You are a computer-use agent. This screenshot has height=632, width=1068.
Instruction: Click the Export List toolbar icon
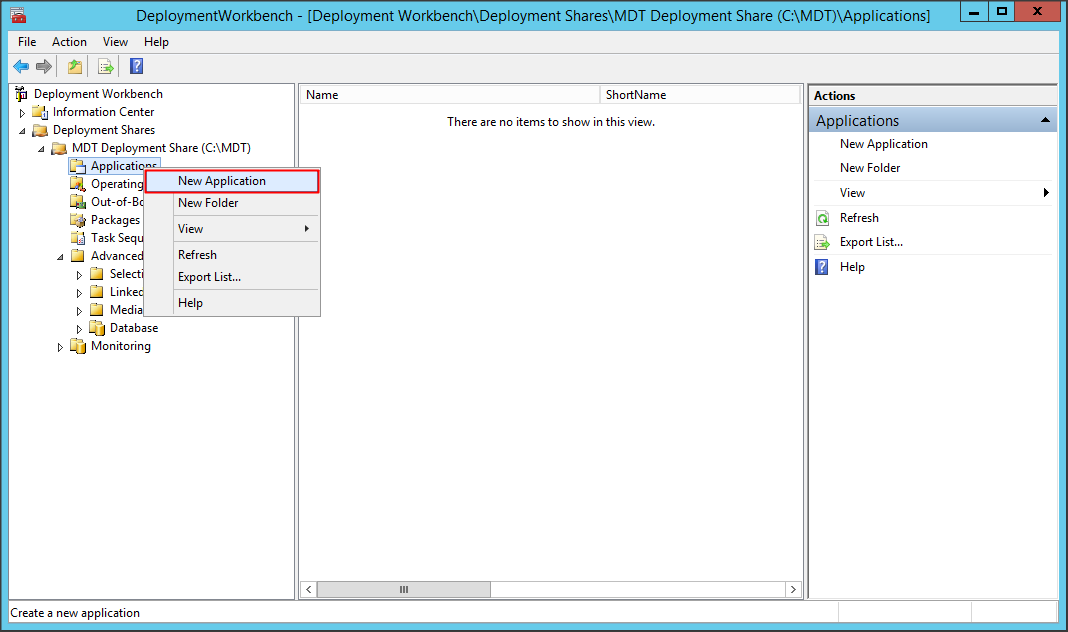tap(106, 67)
